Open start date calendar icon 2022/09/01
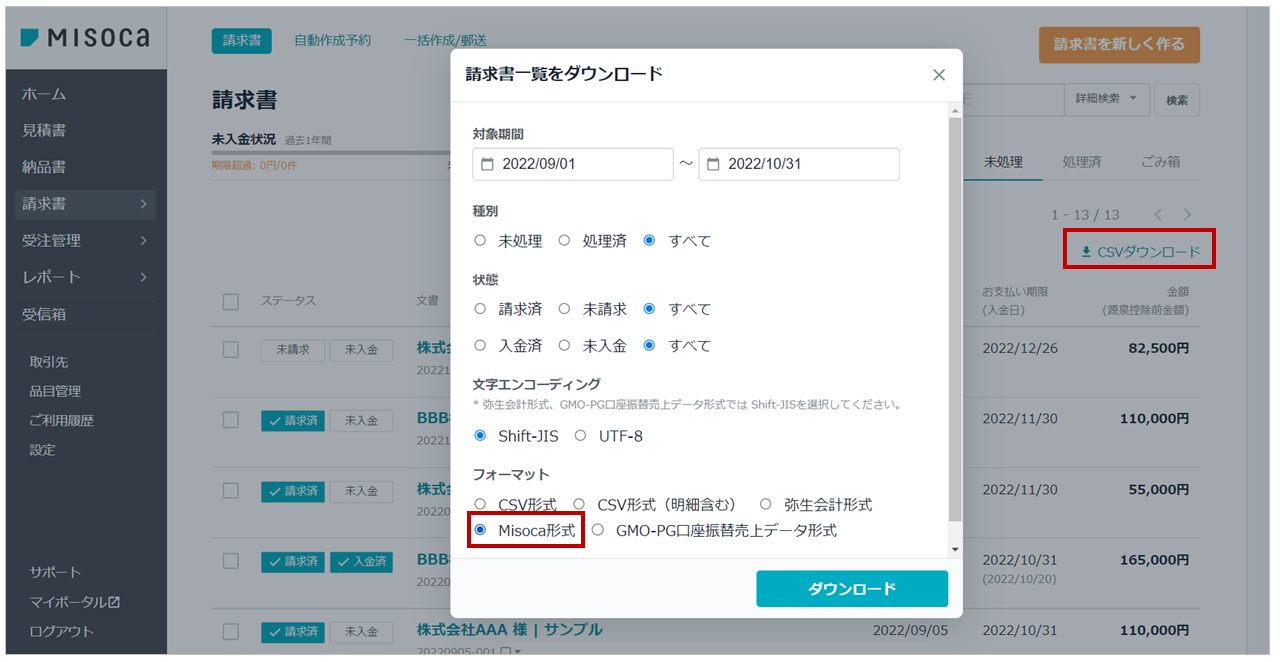 pyautogui.click(x=488, y=164)
